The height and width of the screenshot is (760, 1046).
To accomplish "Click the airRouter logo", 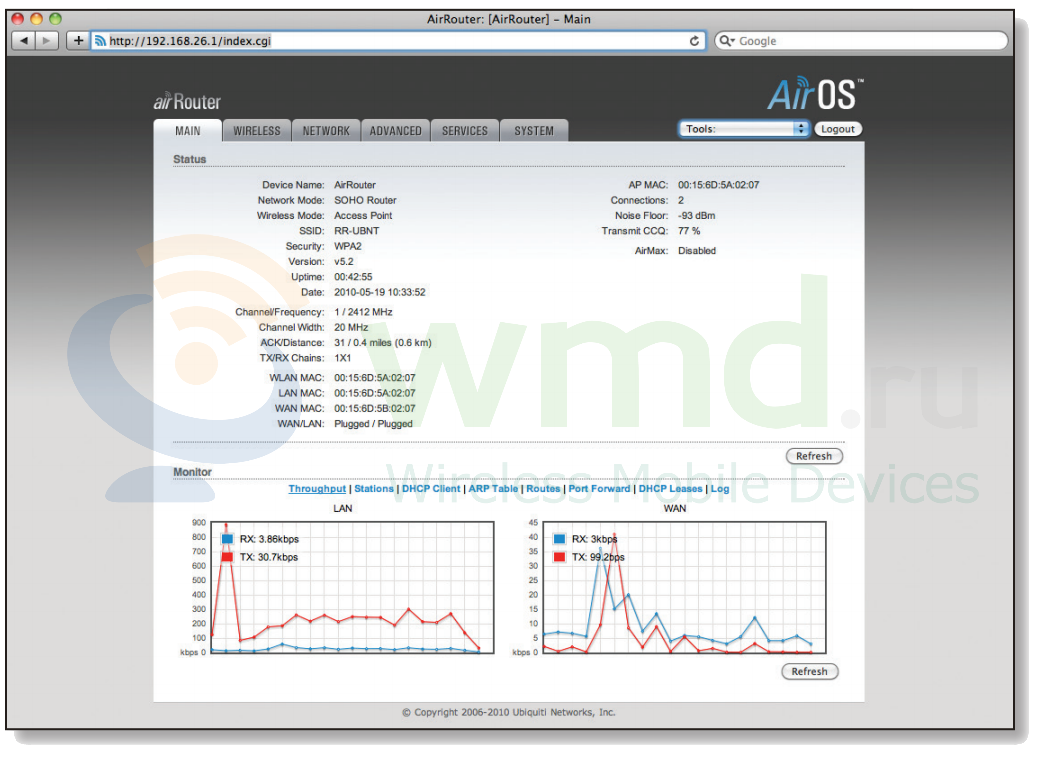I will click(187, 101).
